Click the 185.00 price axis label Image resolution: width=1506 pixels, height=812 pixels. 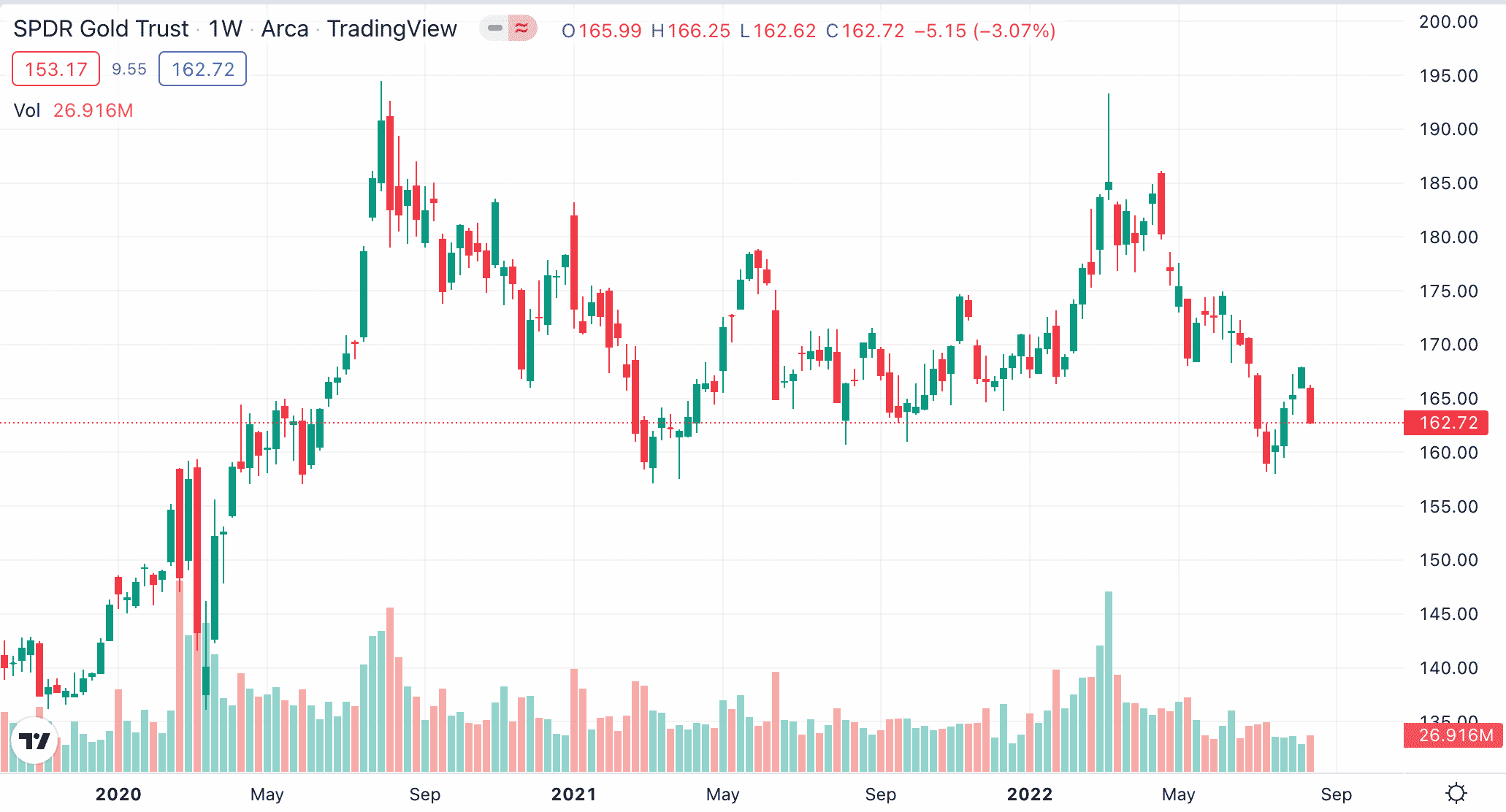tap(1448, 183)
